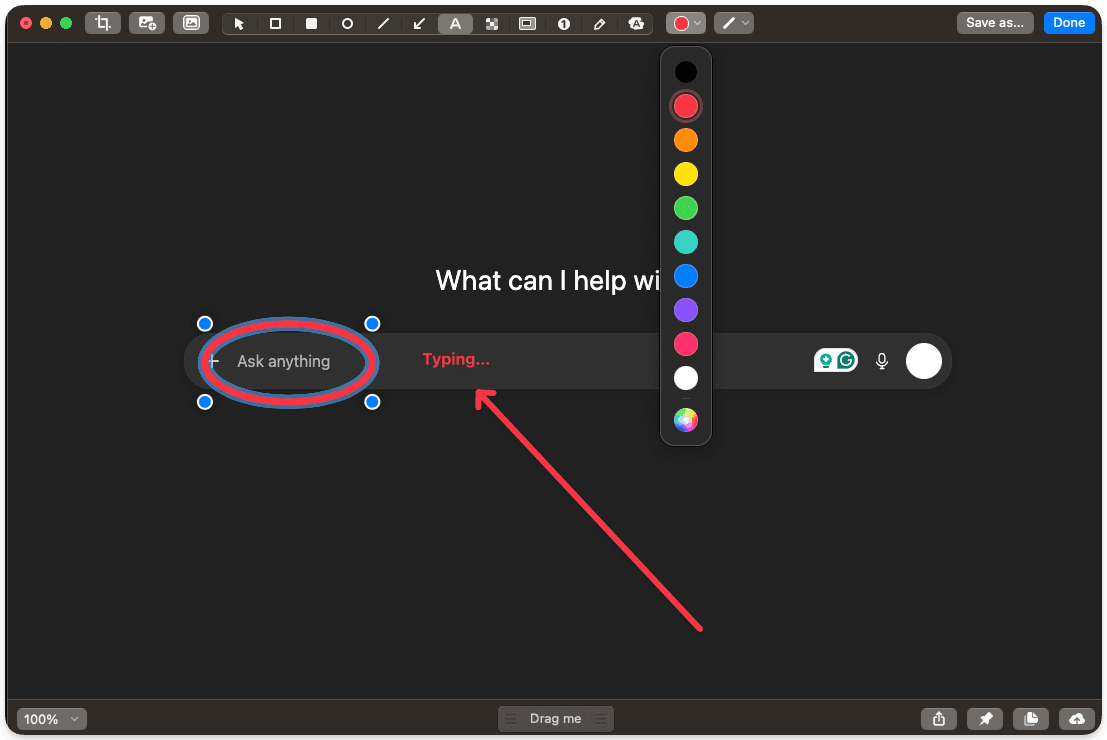Open the zoom level dropdown

51,718
